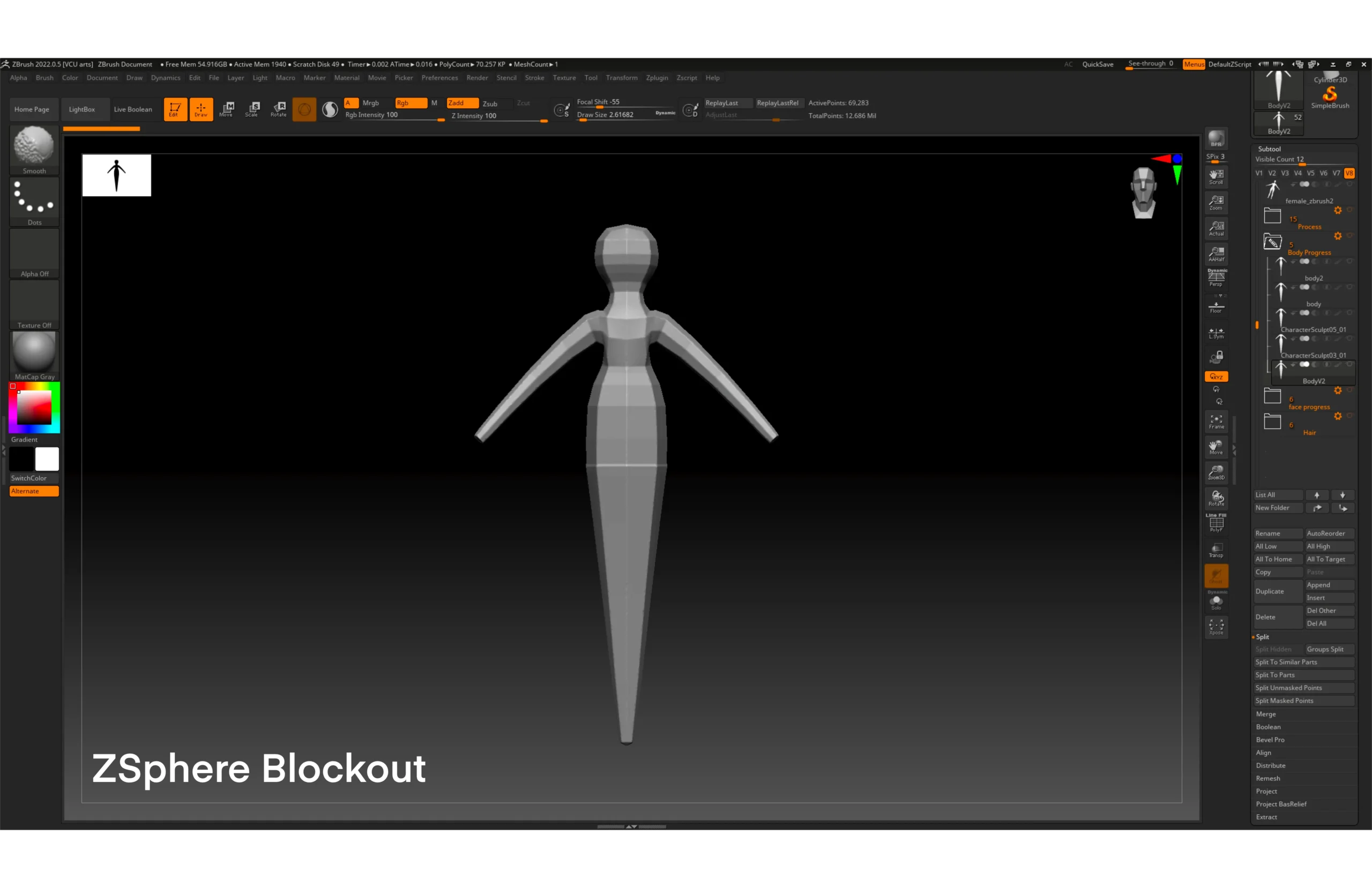The height and width of the screenshot is (888, 1372).
Task: Open Process folder settings gear
Action: point(1338,210)
